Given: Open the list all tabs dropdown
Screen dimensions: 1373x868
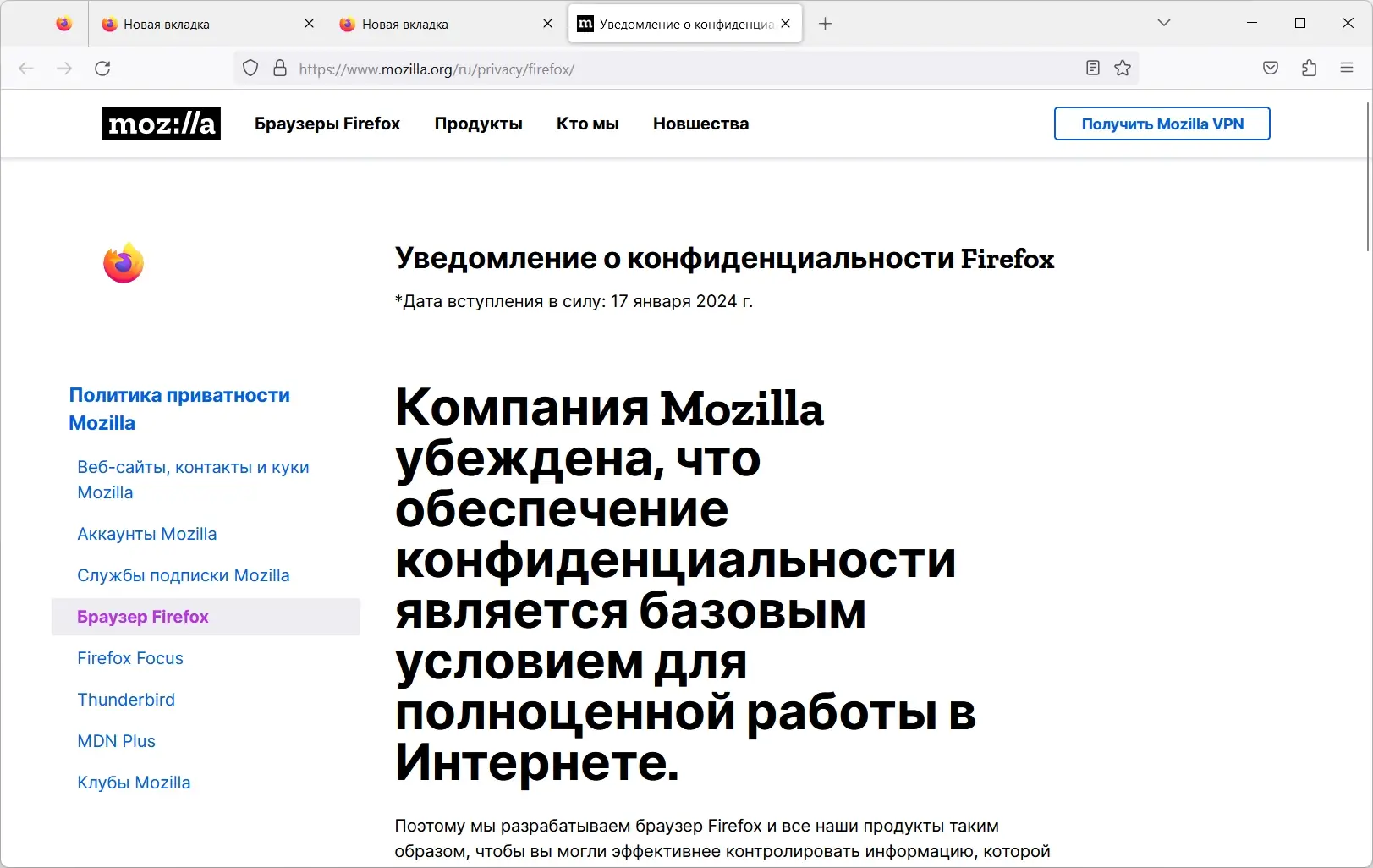Looking at the screenshot, I should pyautogui.click(x=1165, y=23).
